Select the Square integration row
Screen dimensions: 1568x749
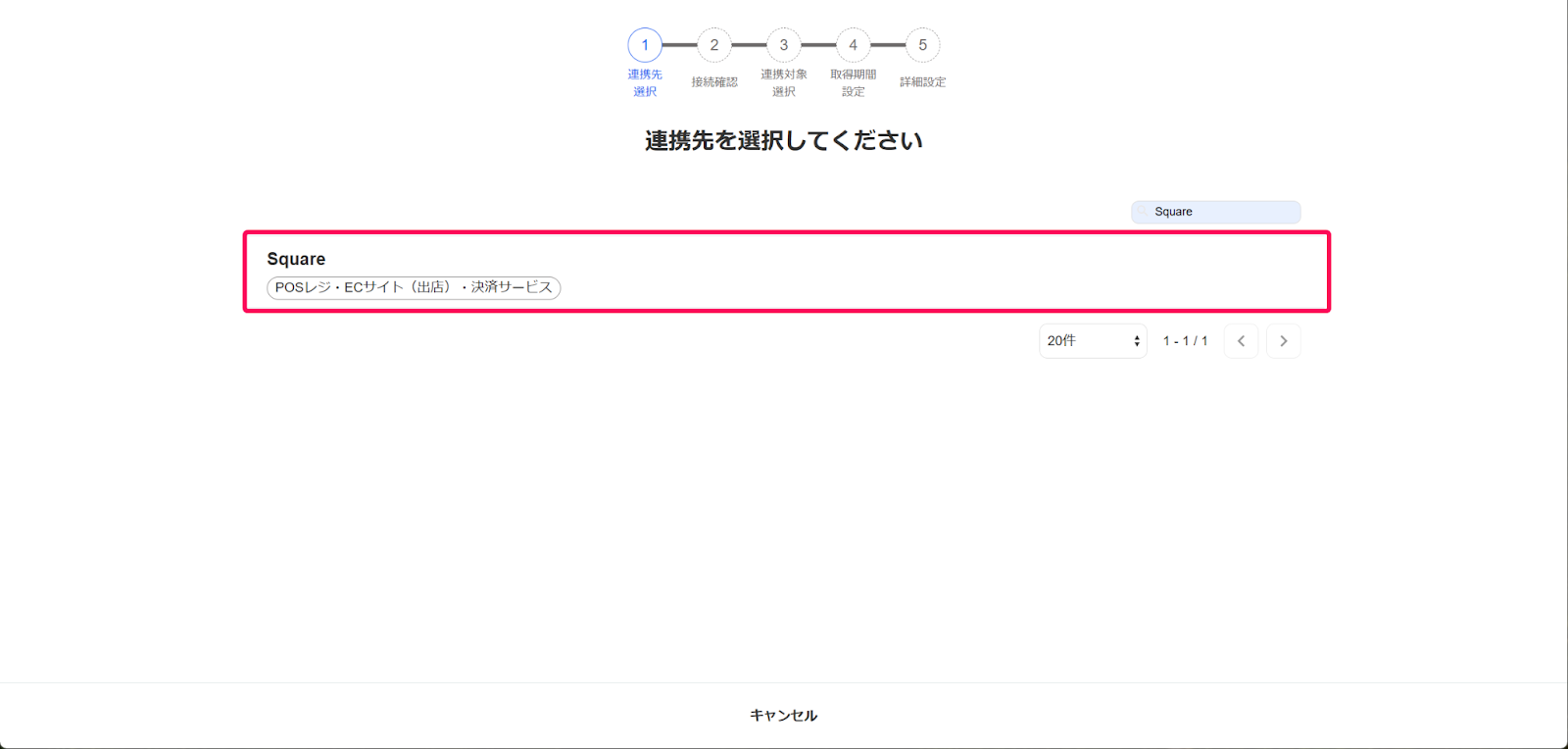[786, 272]
